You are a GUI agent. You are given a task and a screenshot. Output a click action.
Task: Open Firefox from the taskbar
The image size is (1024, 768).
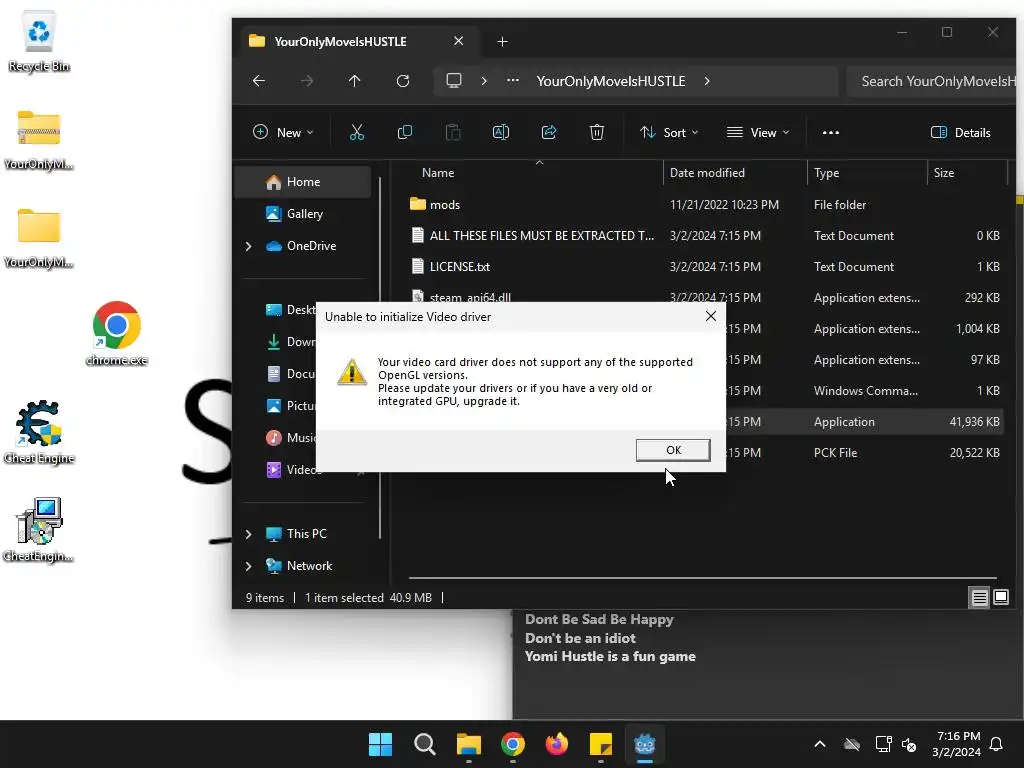pos(557,744)
